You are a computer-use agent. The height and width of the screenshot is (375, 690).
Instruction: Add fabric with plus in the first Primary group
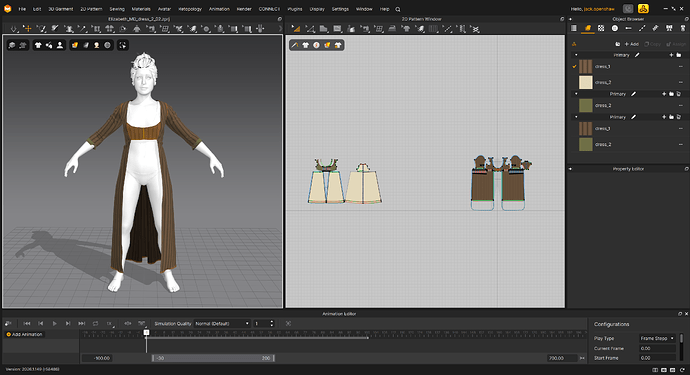[671, 55]
